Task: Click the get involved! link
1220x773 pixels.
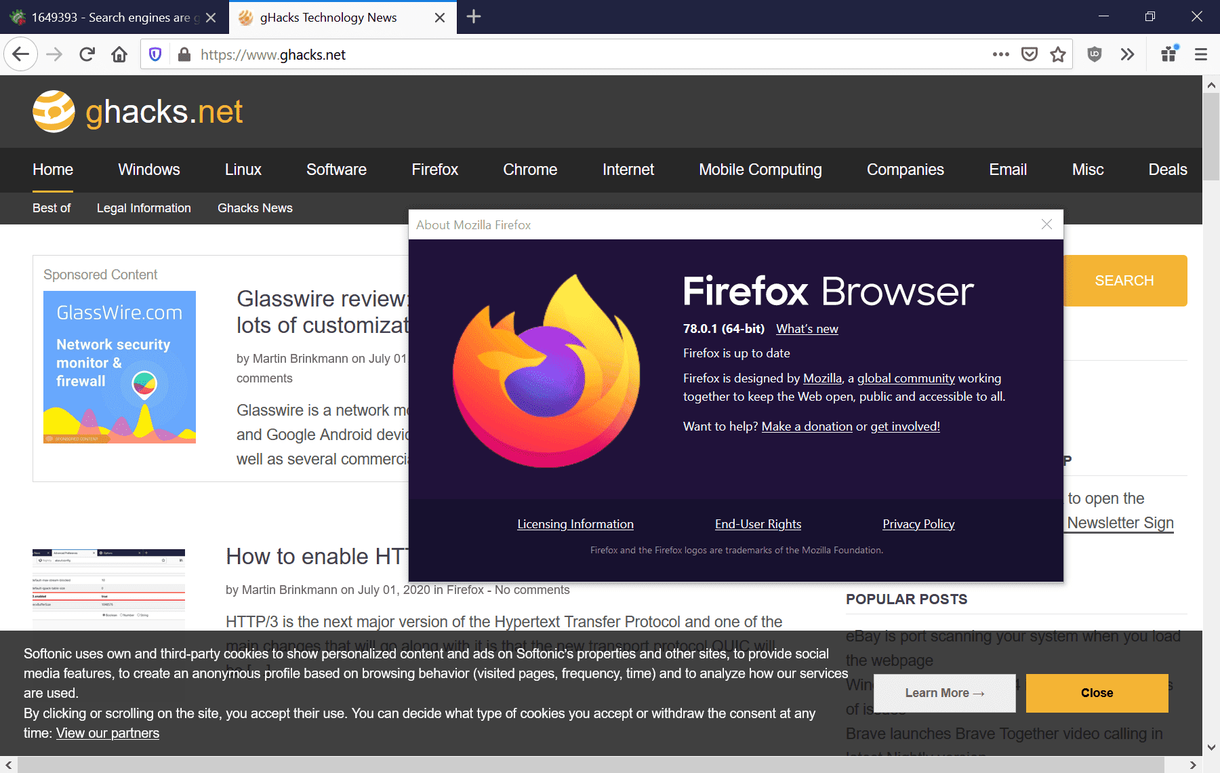Action: (x=905, y=426)
